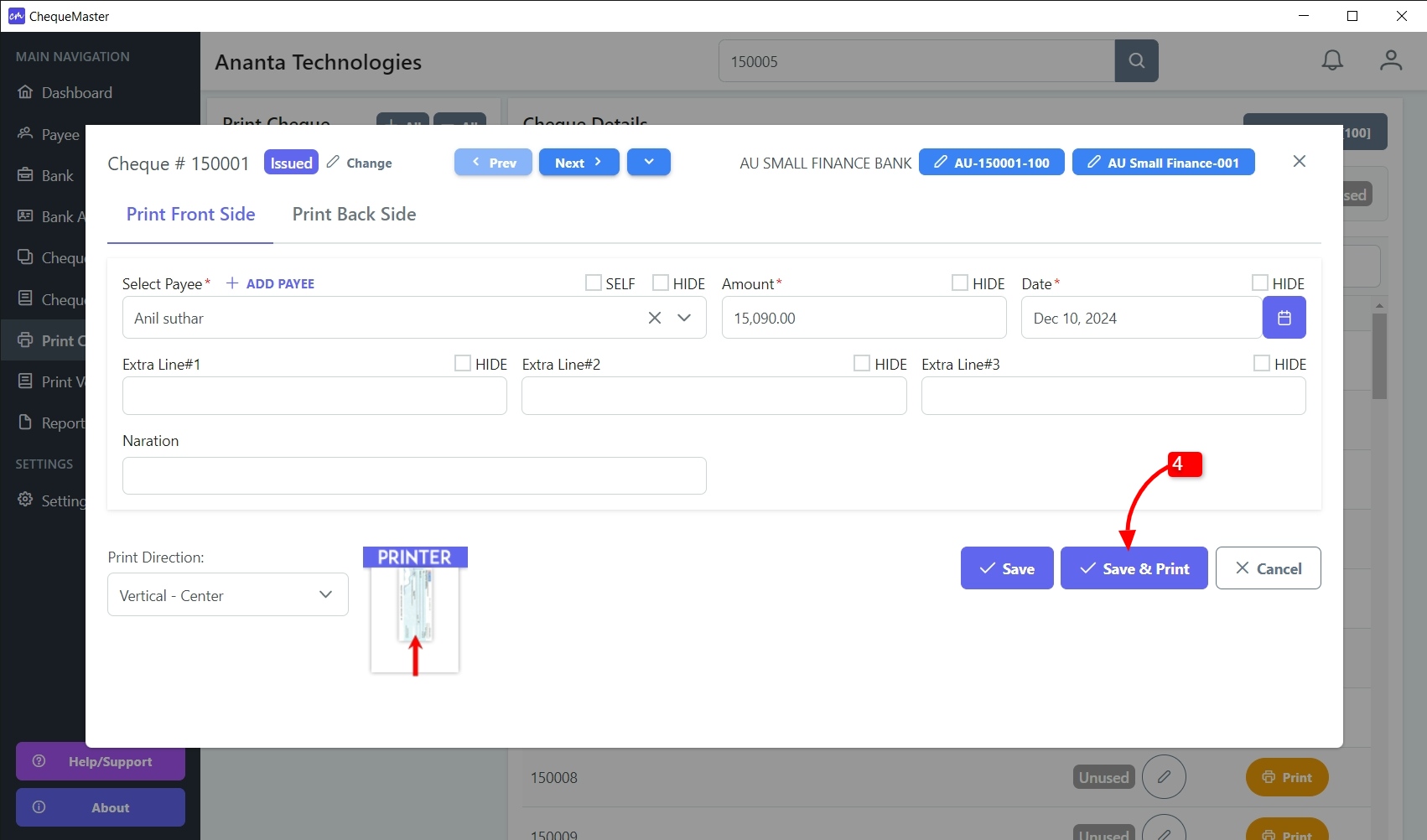Tick the HIDE checkbox for Extra Line#2
Viewport: 1427px width, 840px height.
point(862,363)
